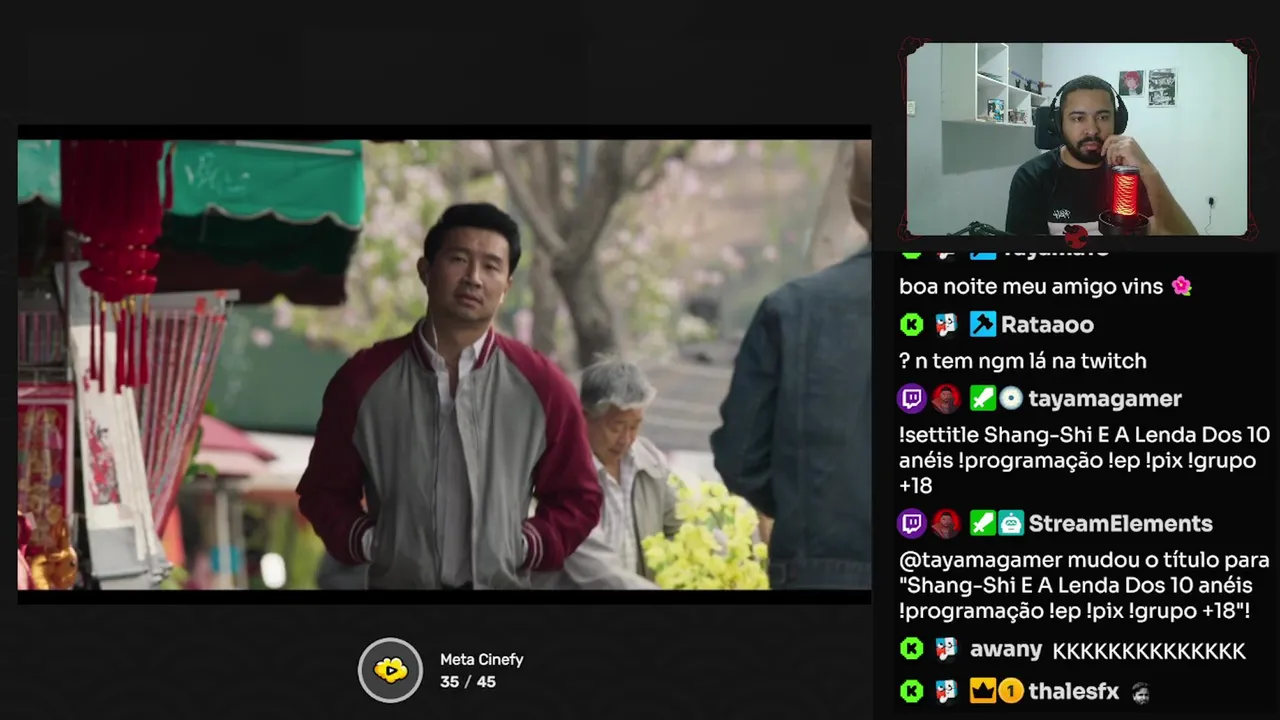Screen dimensions: 1280x720
Task: Click the flower emoji after 'amigo vins'
Action: pyautogui.click(x=1181, y=286)
